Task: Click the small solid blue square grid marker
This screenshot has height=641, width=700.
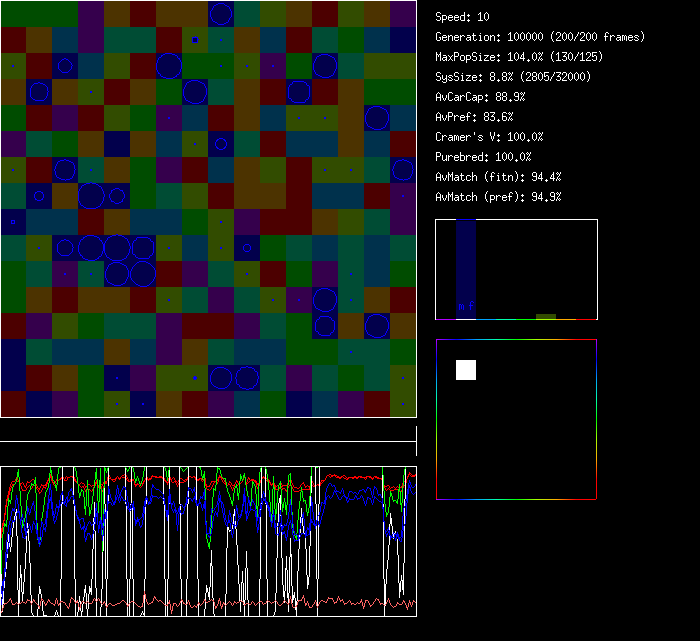Action: click(x=195, y=40)
